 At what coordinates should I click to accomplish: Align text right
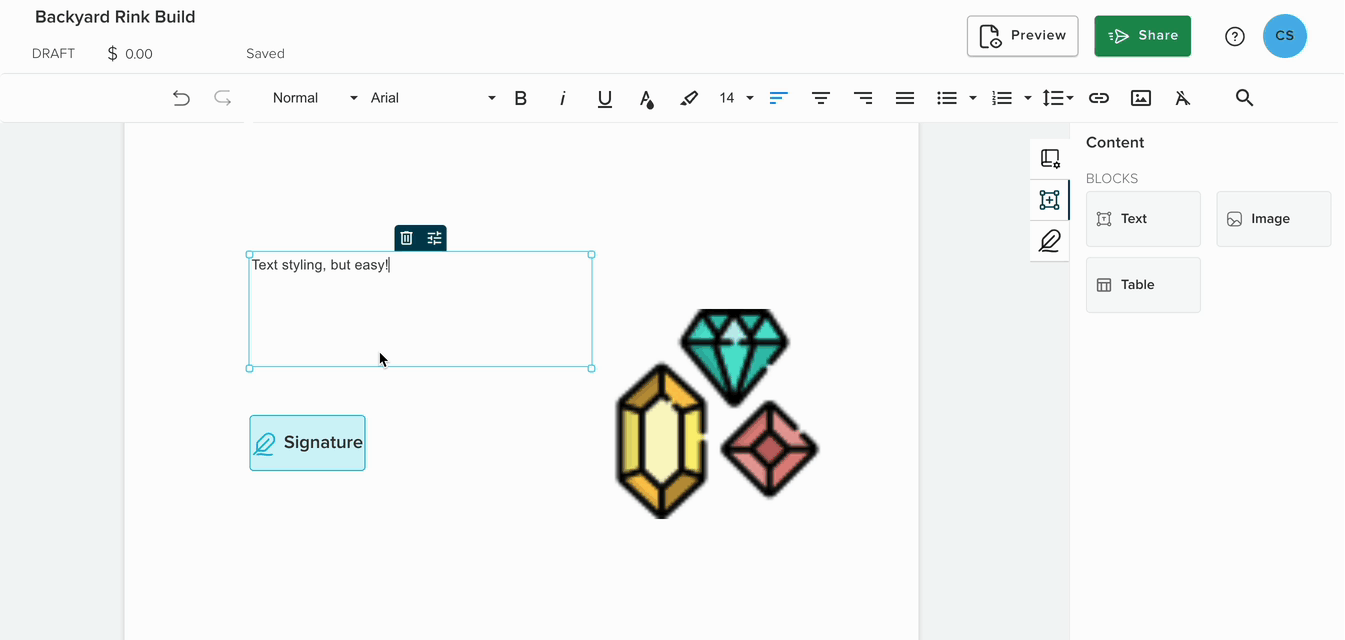(863, 98)
